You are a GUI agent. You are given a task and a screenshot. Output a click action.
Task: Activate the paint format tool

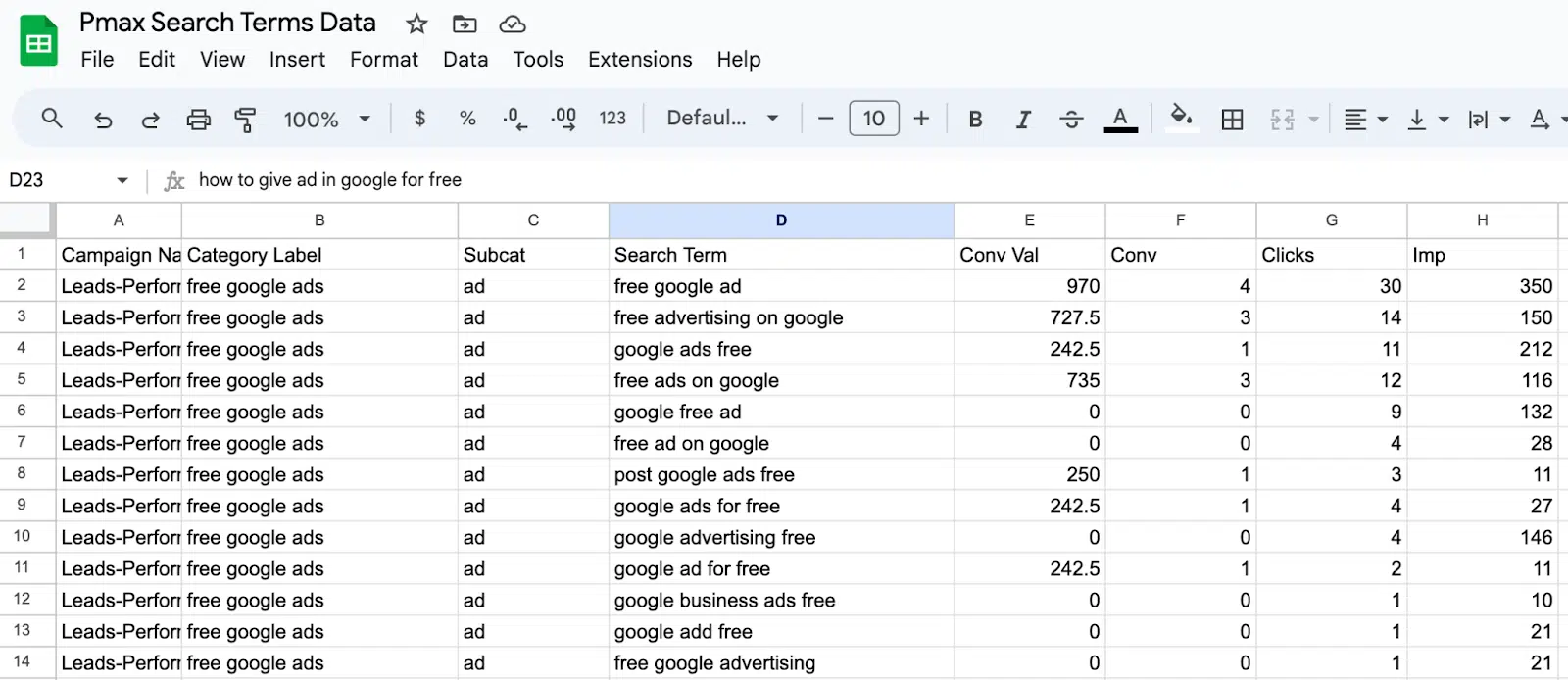245,120
